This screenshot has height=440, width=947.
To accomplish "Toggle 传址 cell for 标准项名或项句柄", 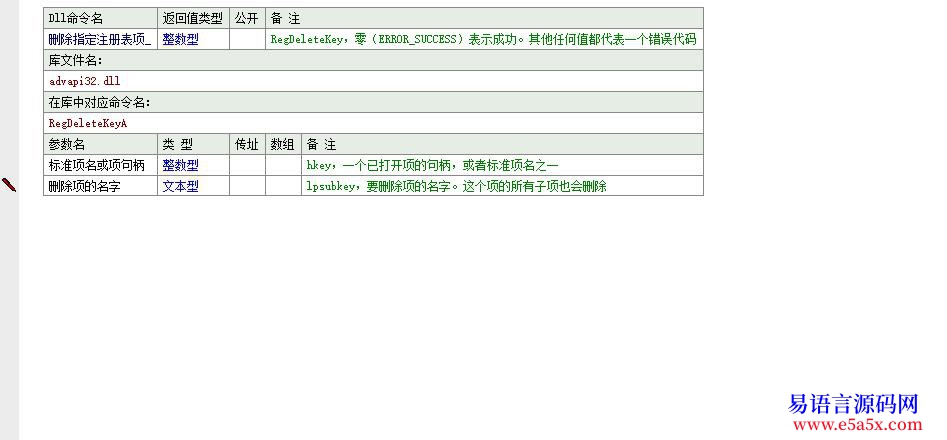I will click(x=247, y=165).
